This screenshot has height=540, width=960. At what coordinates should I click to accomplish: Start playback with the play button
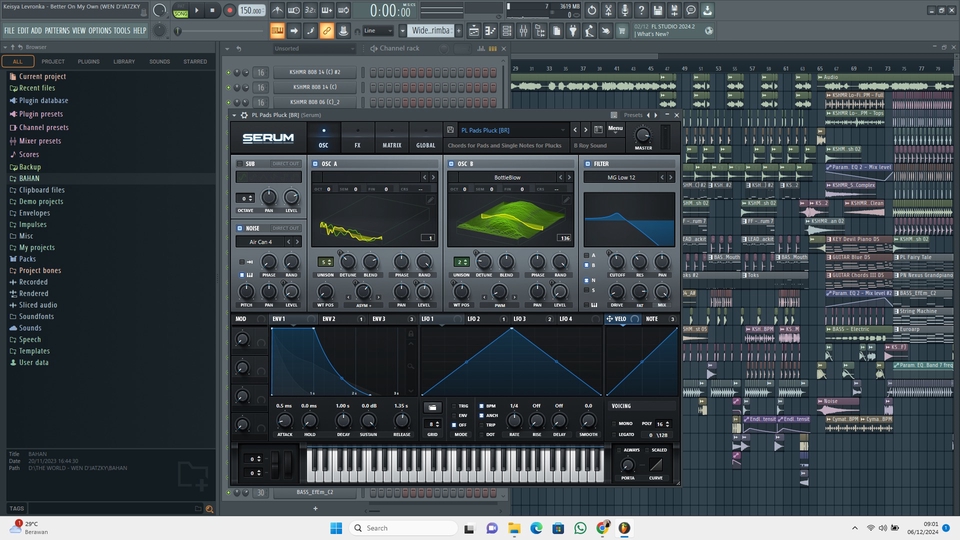pyautogui.click(x=197, y=10)
